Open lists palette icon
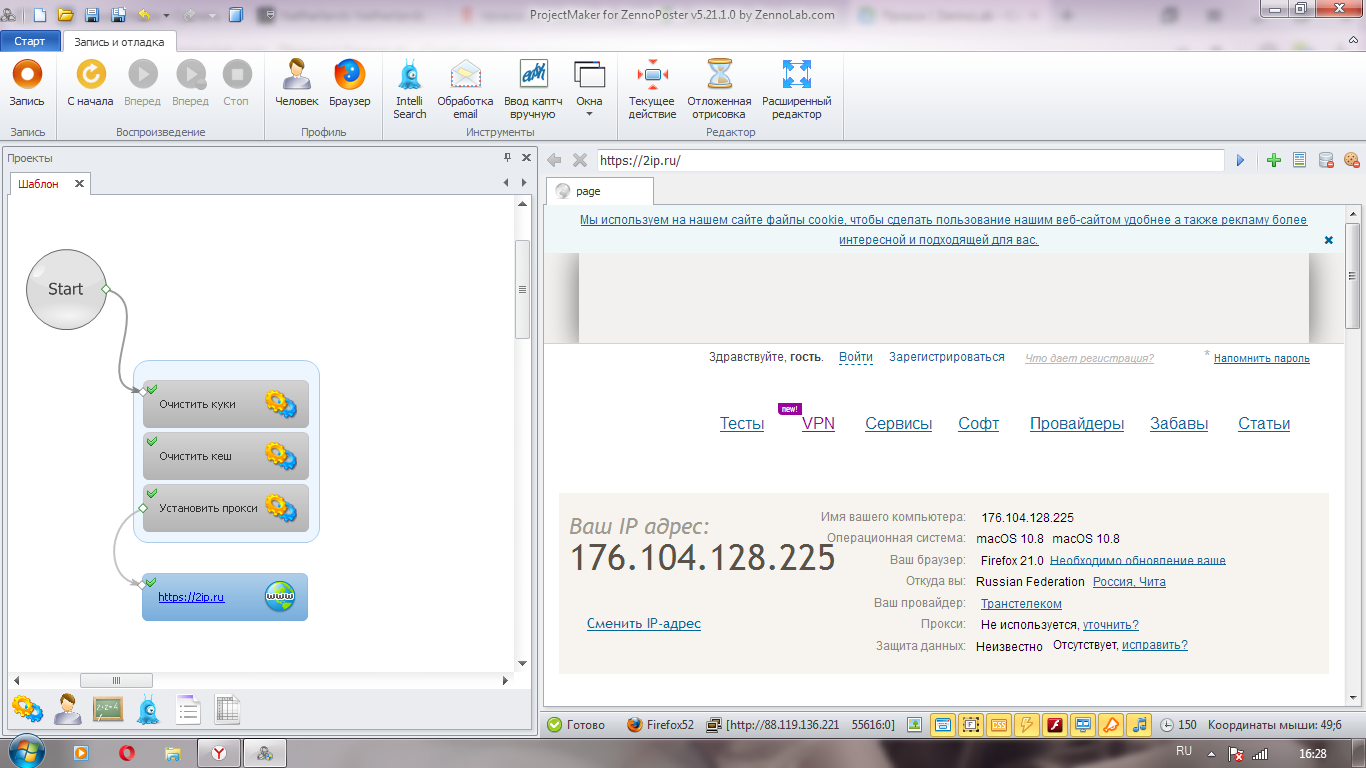 tap(188, 709)
